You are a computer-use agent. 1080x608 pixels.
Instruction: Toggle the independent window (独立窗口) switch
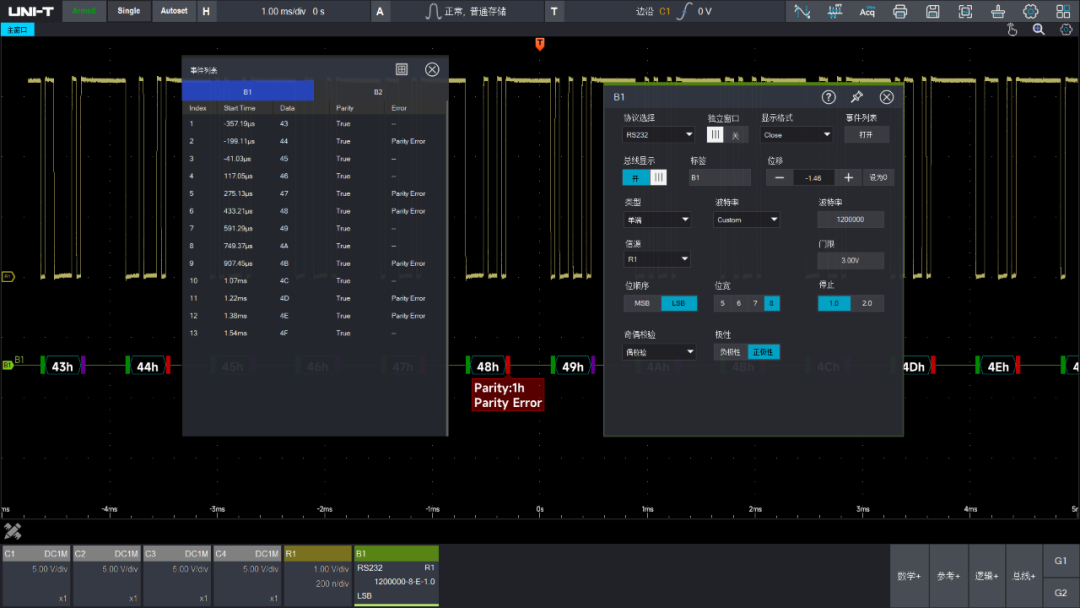(725, 135)
